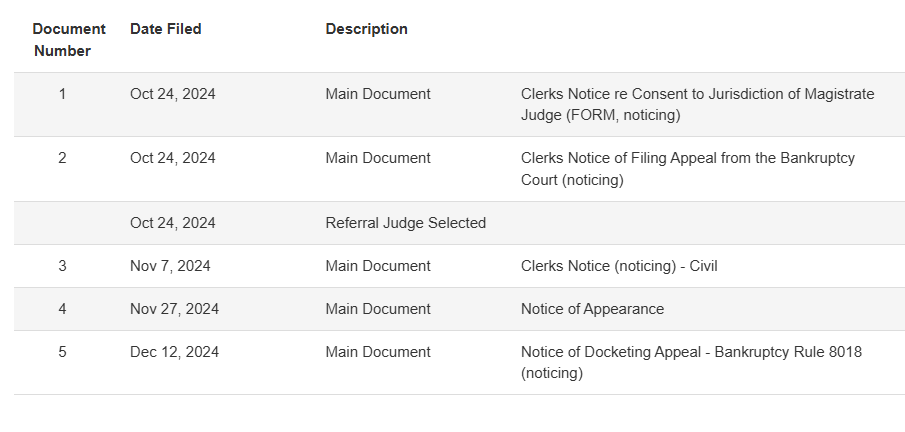The image size is (905, 432).
Task: Open Clerks Notice of Filing Appeal entry
Action: [x=687, y=169]
